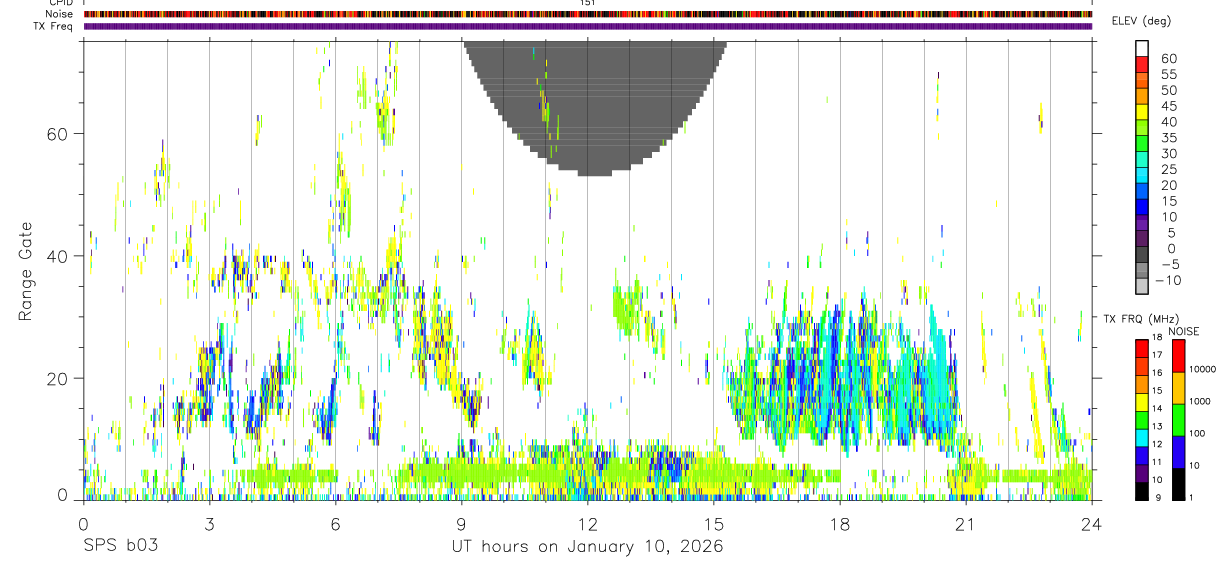The width and height of the screenshot is (1228, 567).
Task: Pick the white top segment of ELEV color bar
Action: click(x=1142, y=48)
